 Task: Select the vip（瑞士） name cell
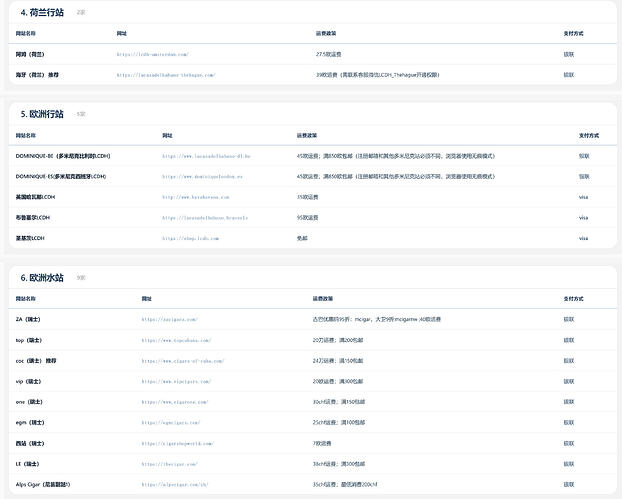point(29,382)
